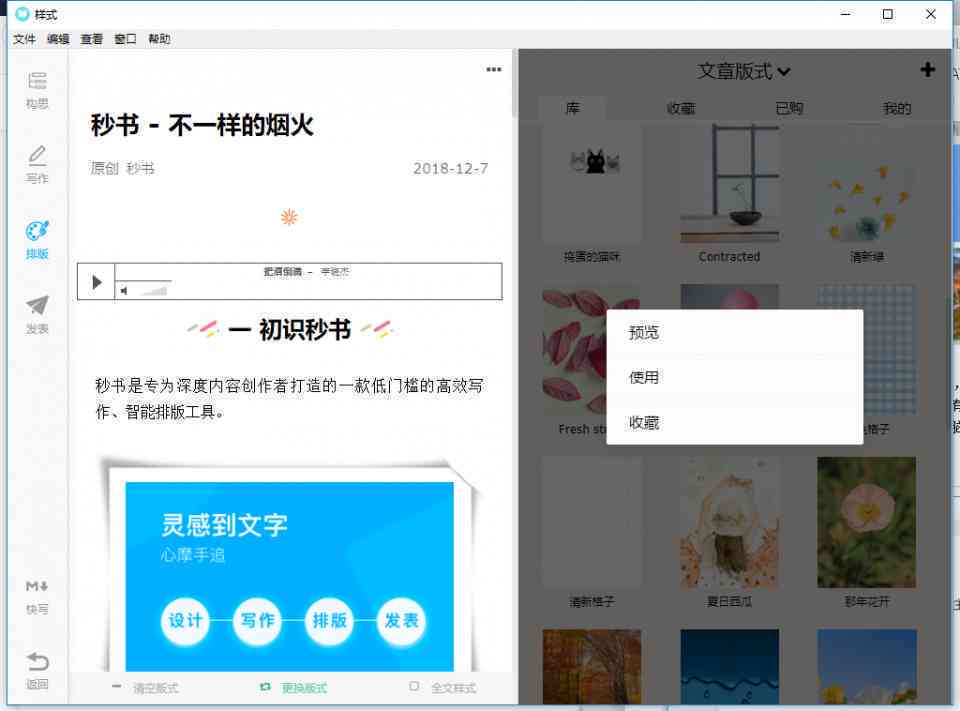The image size is (960, 711).
Task: Switch to the 我的 tab
Action: [x=897, y=108]
